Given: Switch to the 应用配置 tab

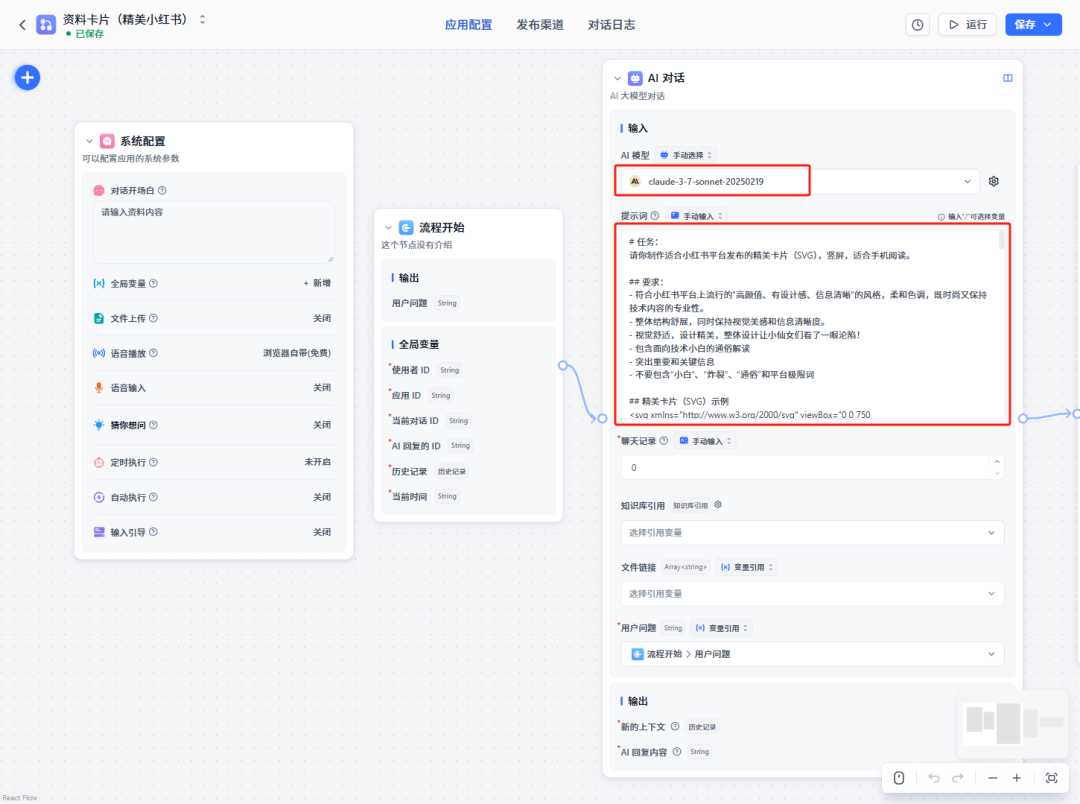Looking at the screenshot, I should (x=468, y=25).
